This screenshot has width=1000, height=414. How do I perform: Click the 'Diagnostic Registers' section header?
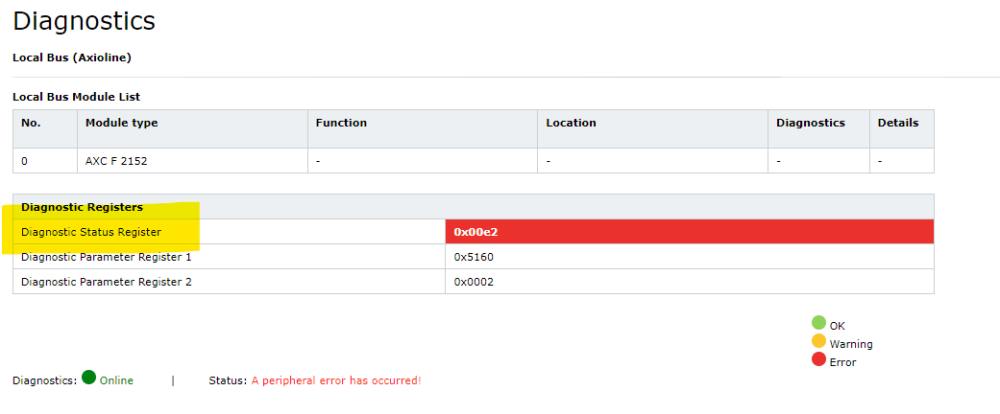(82, 207)
